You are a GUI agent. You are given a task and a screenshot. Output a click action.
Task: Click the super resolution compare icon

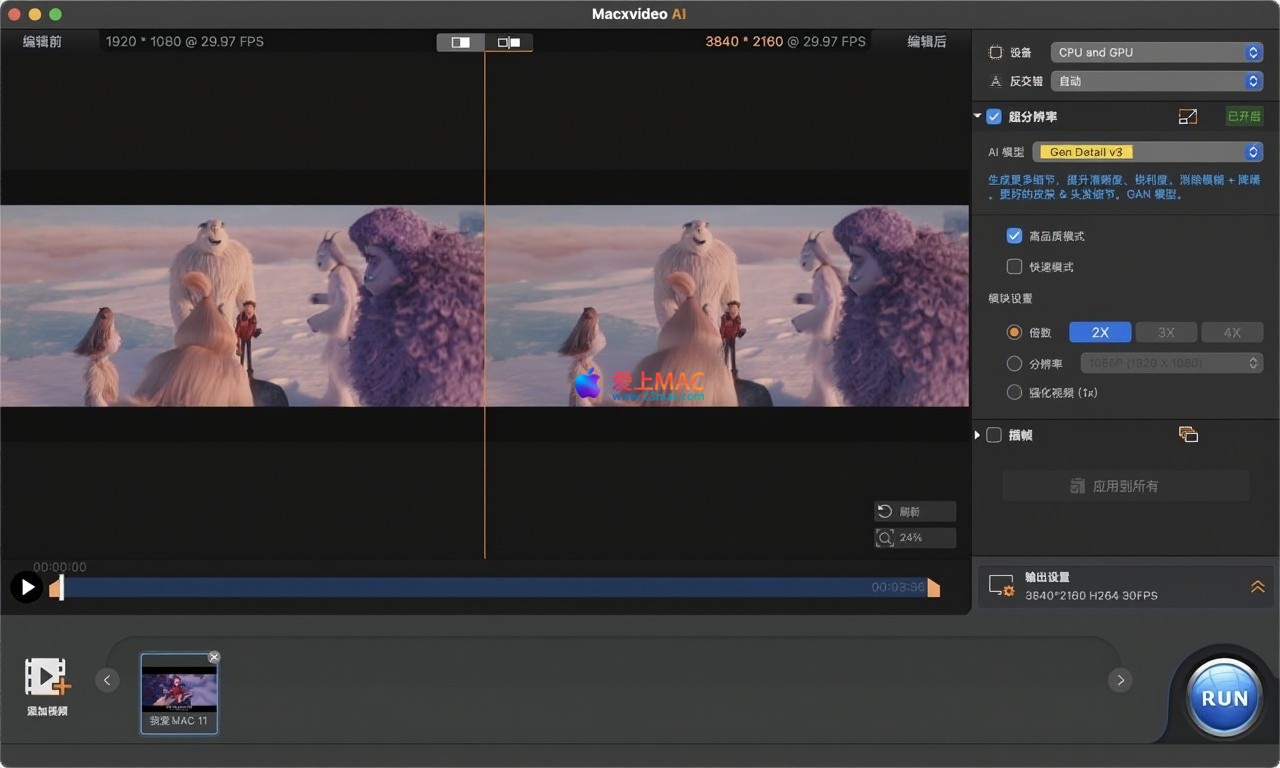click(1188, 117)
